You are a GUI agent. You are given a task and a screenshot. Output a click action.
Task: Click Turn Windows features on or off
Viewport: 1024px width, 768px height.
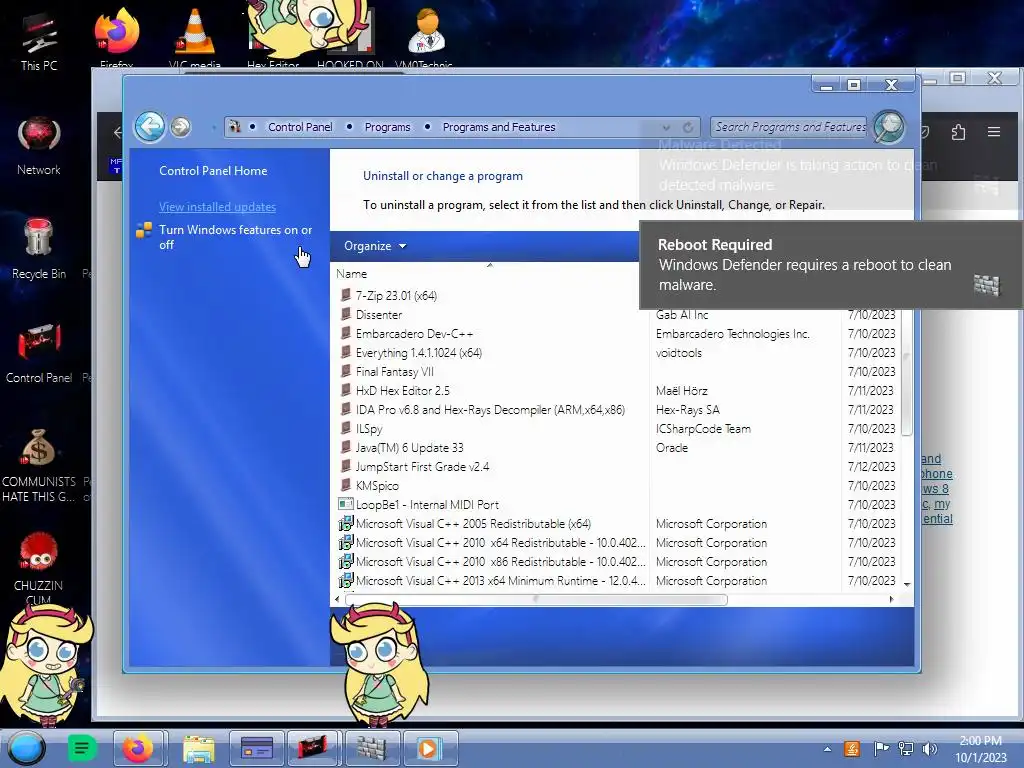235,237
